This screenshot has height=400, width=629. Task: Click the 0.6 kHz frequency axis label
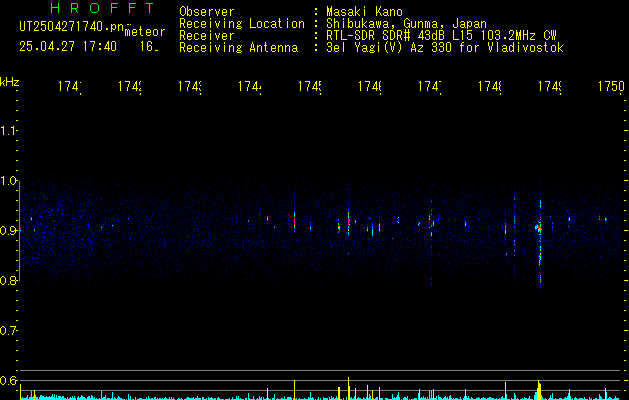click(x=8, y=380)
